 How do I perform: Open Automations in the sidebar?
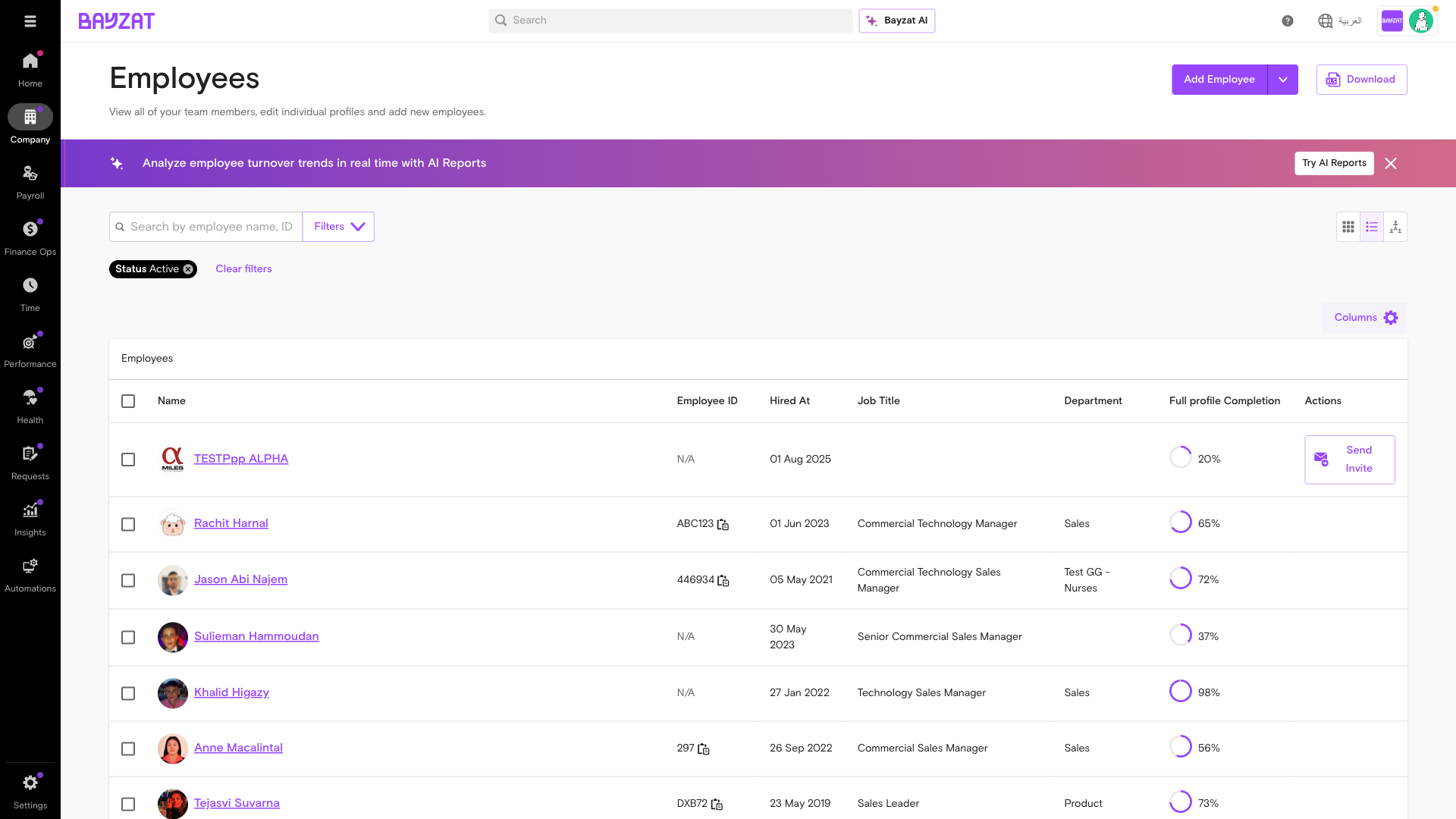pos(30,575)
